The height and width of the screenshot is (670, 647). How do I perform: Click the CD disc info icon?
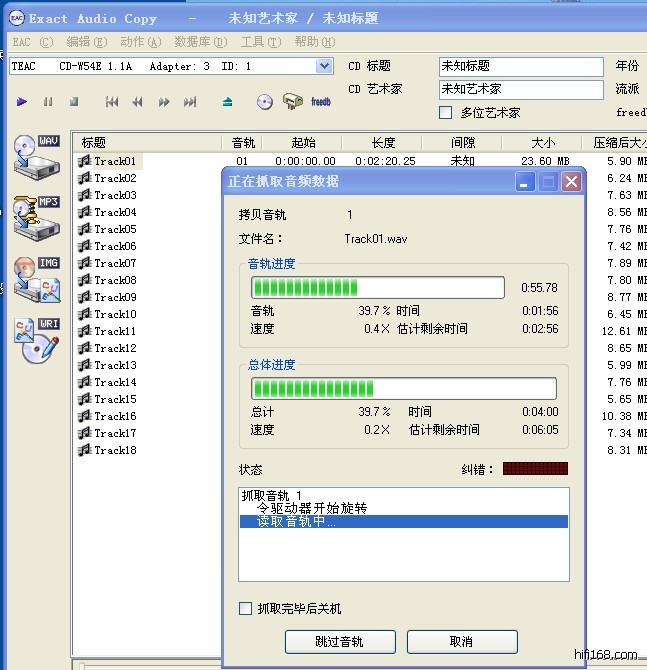tap(264, 102)
